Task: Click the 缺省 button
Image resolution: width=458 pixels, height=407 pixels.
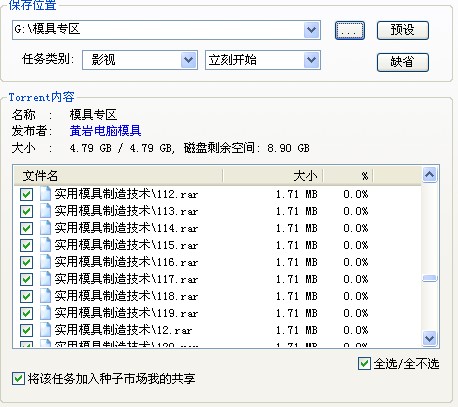Action: tap(403, 62)
